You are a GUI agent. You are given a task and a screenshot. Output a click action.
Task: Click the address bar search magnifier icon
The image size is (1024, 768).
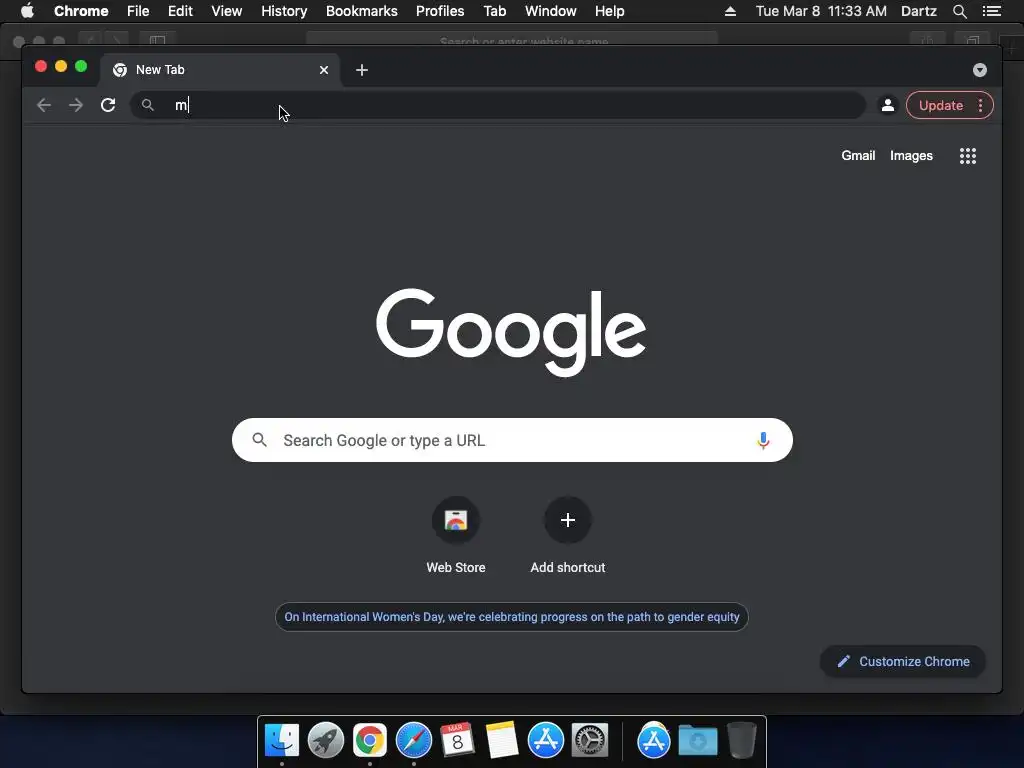click(148, 105)
